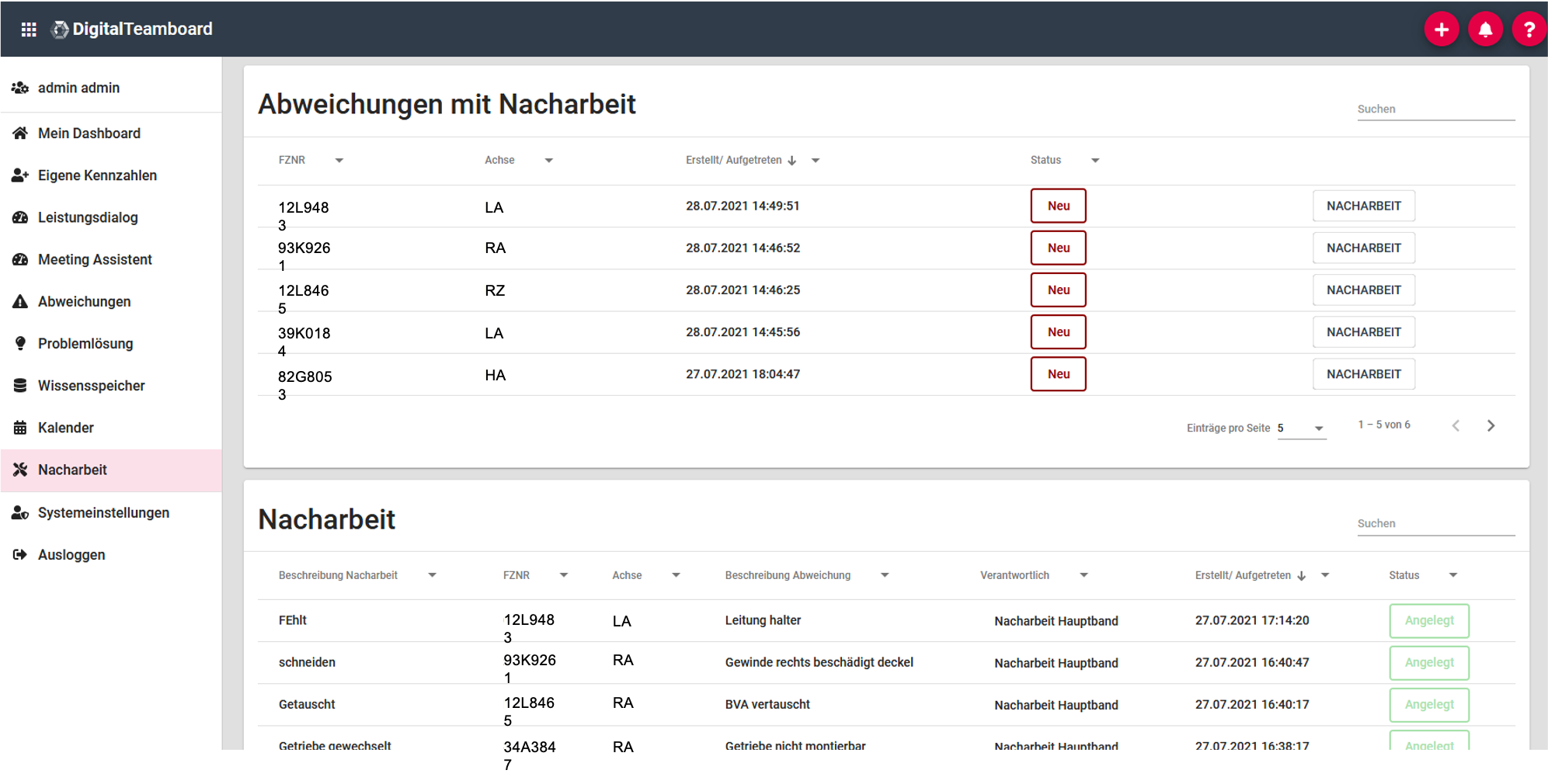Open Achse filter dropdown in Nacharbeit table
The image size is (1548, 784).
pyautogui.click(x=676, y=575)
